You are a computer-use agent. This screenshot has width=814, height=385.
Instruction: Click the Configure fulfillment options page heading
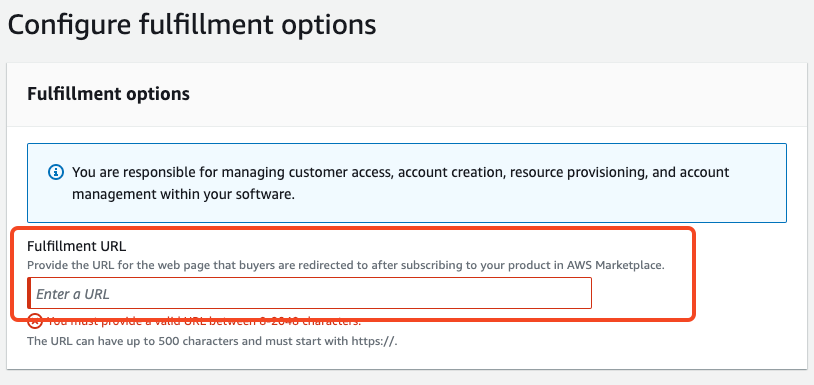pos(192,25)
